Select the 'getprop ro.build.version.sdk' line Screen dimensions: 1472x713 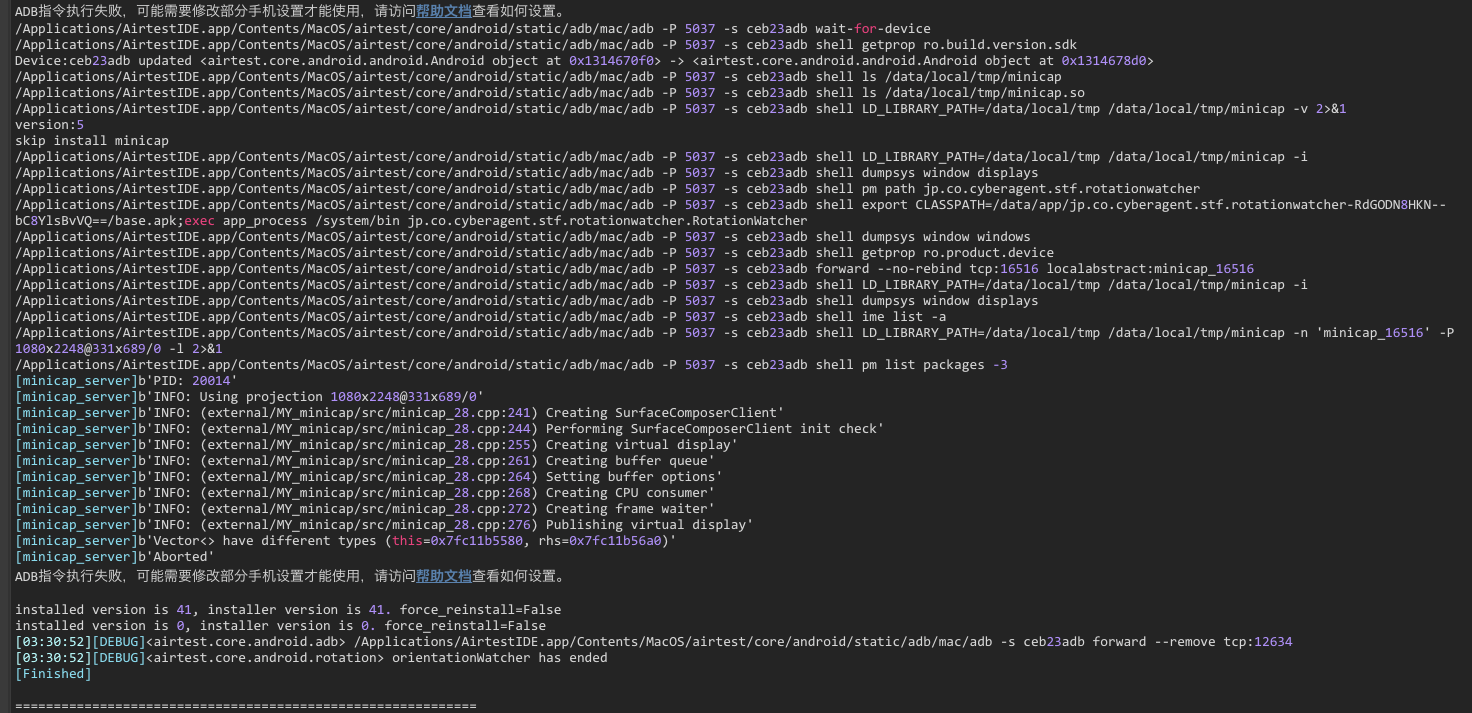(x=545, y=45)
